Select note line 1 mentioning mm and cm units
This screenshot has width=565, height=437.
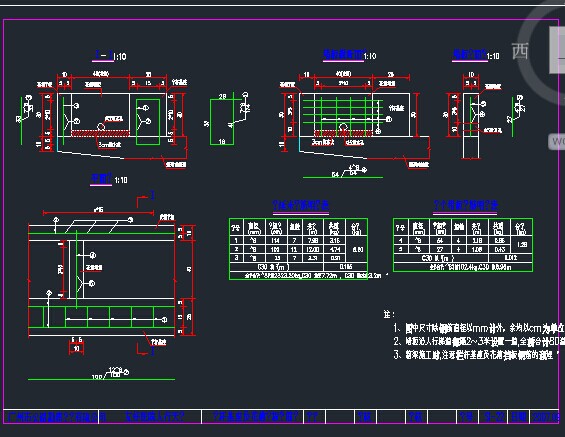point(479,328)
